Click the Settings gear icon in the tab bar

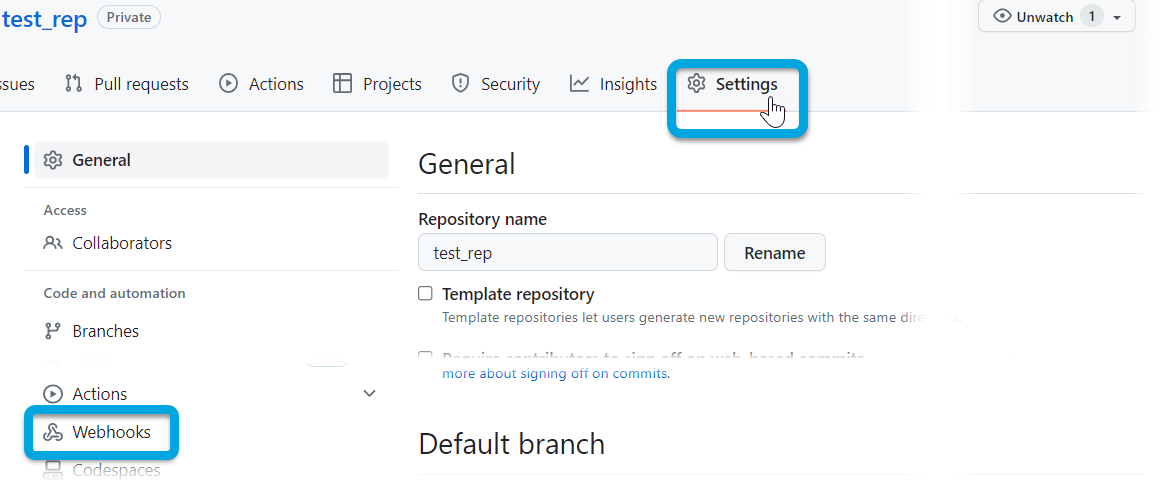coord(697,84)
